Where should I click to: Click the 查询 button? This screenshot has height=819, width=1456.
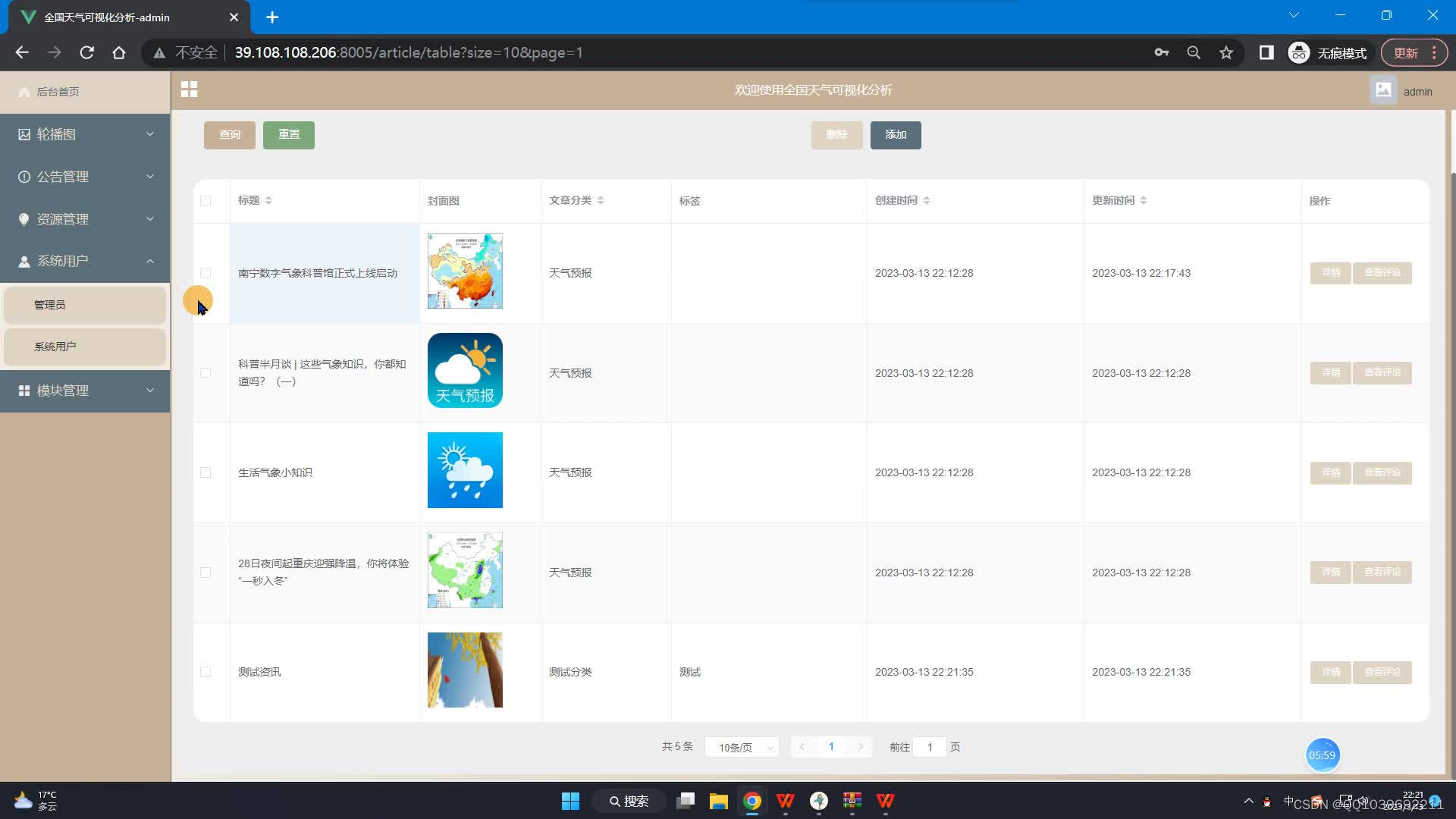pyautogui.click(x=230, y=135)
